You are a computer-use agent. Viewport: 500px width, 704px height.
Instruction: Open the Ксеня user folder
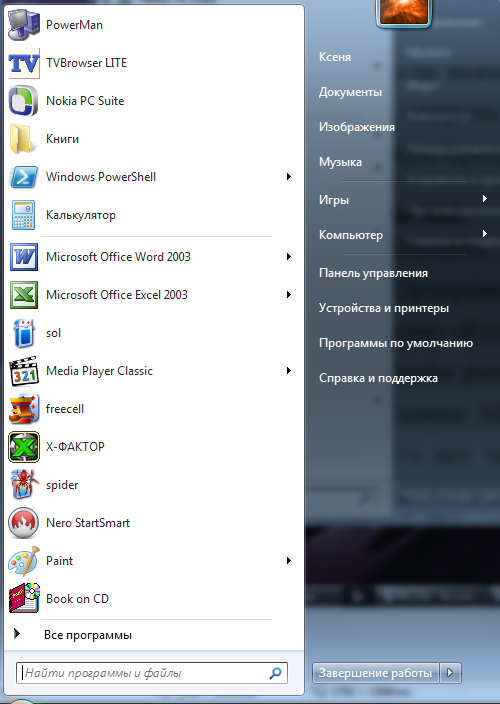pos(335,57)
